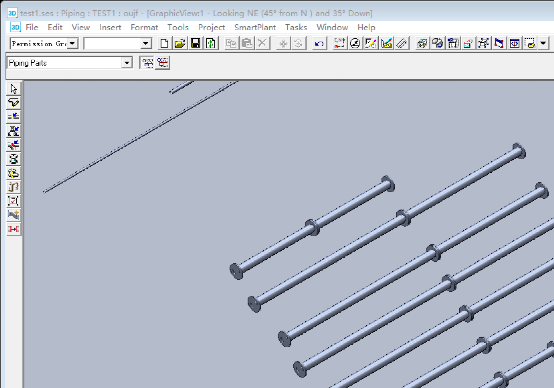Open the Tasks menu
The image size is (554, 388).
[x=296, y=27]
